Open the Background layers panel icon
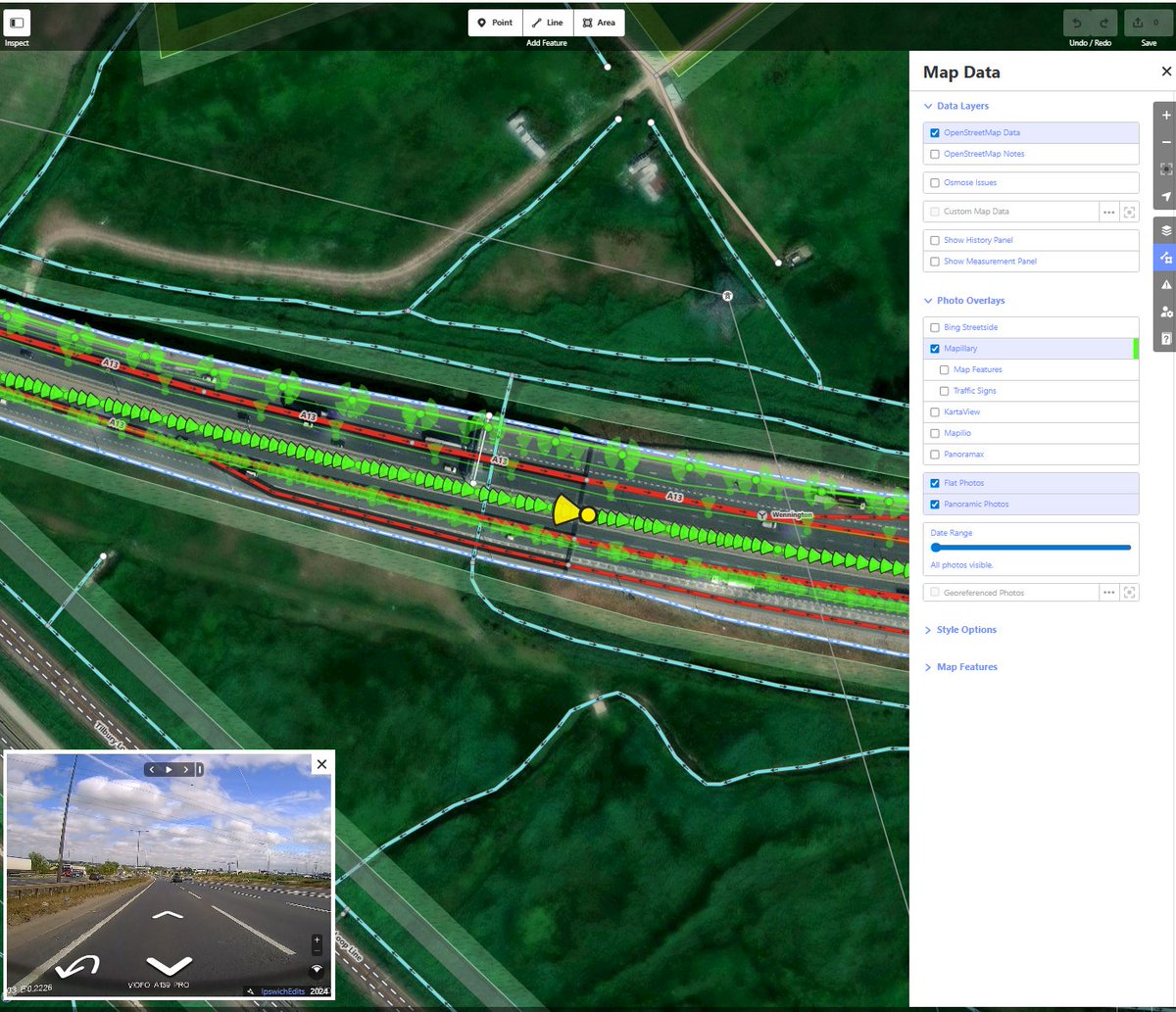The image size is (1176, 1012). [1164, 229]
